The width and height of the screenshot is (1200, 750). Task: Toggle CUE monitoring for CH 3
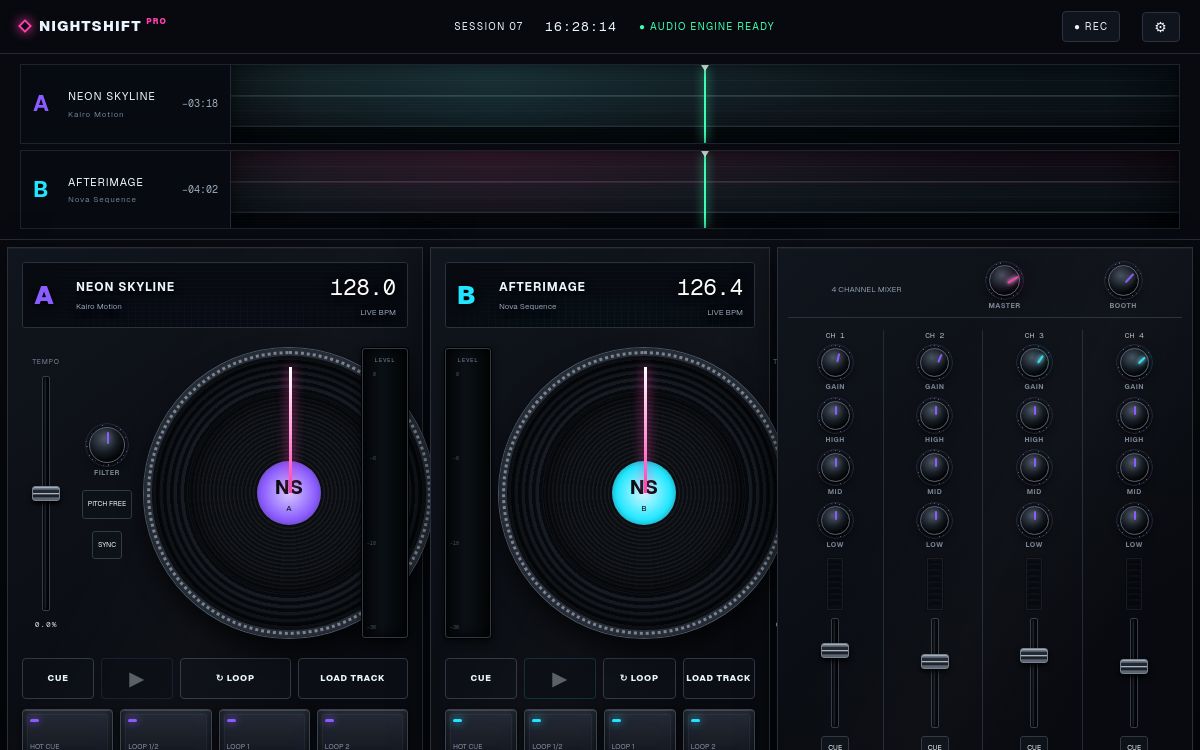pos(1034,744)
